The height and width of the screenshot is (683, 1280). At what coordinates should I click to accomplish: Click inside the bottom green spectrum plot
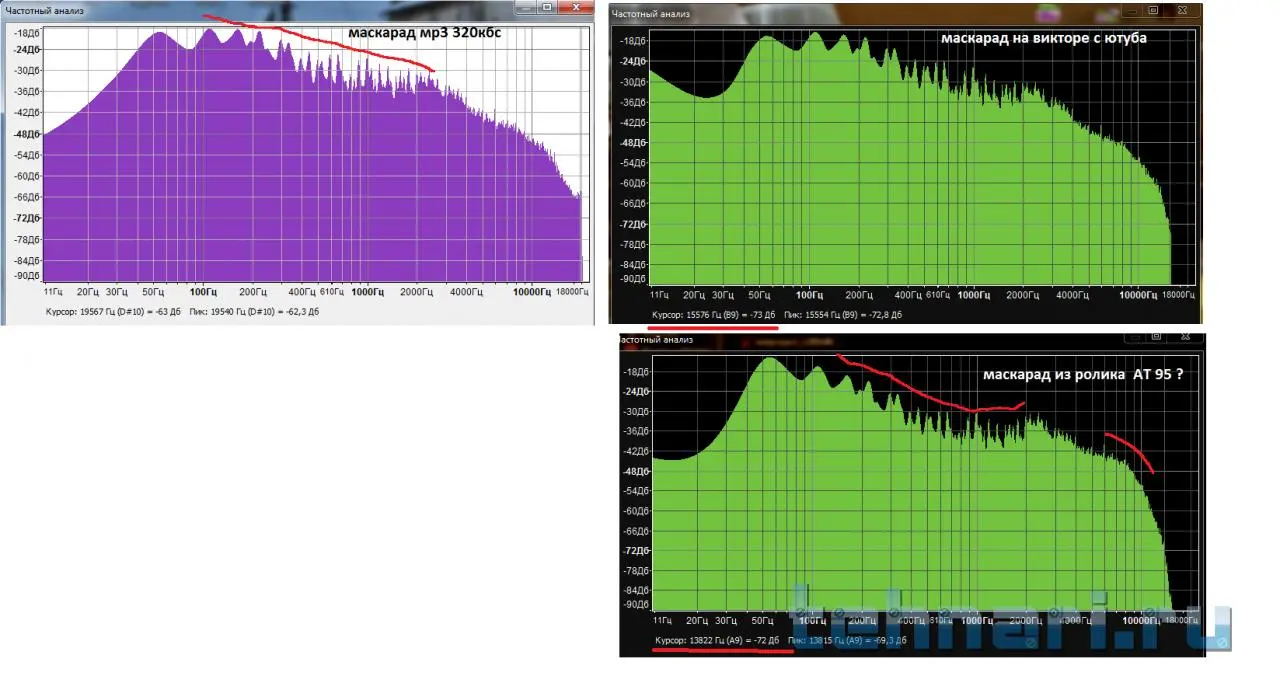(x=924, y=483)
